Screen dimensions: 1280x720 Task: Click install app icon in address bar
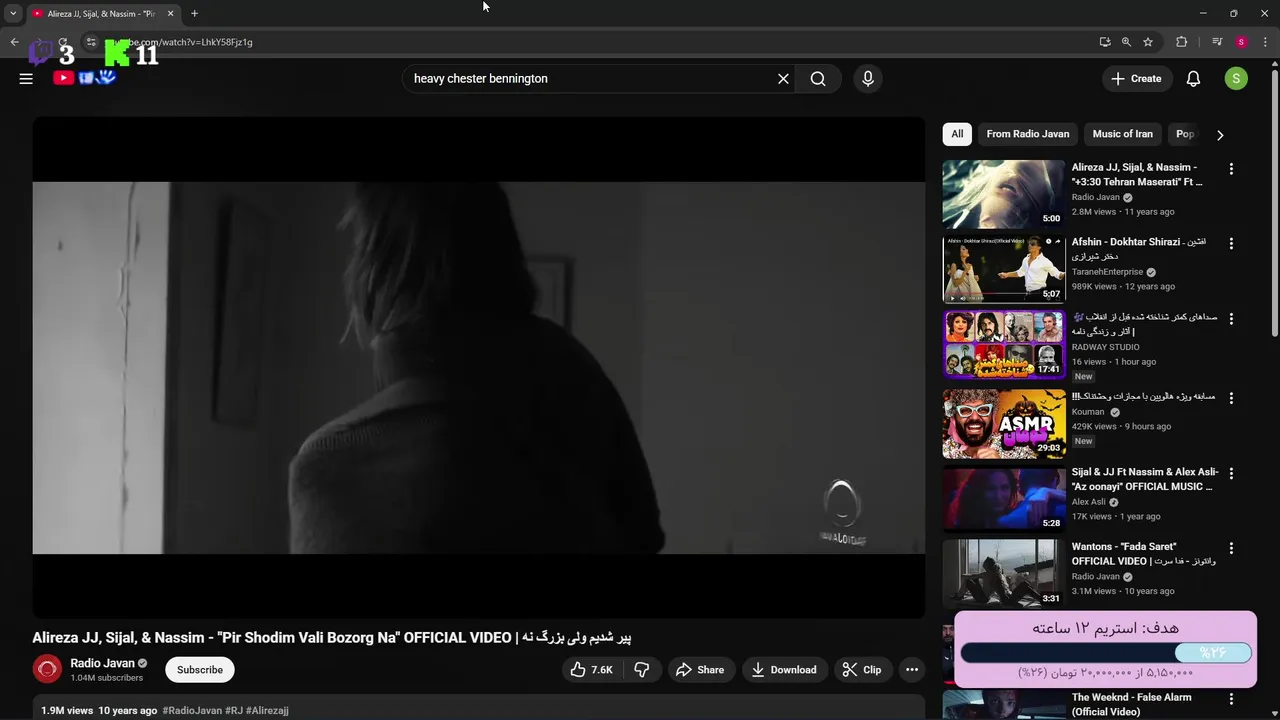tap(1105, 42)
